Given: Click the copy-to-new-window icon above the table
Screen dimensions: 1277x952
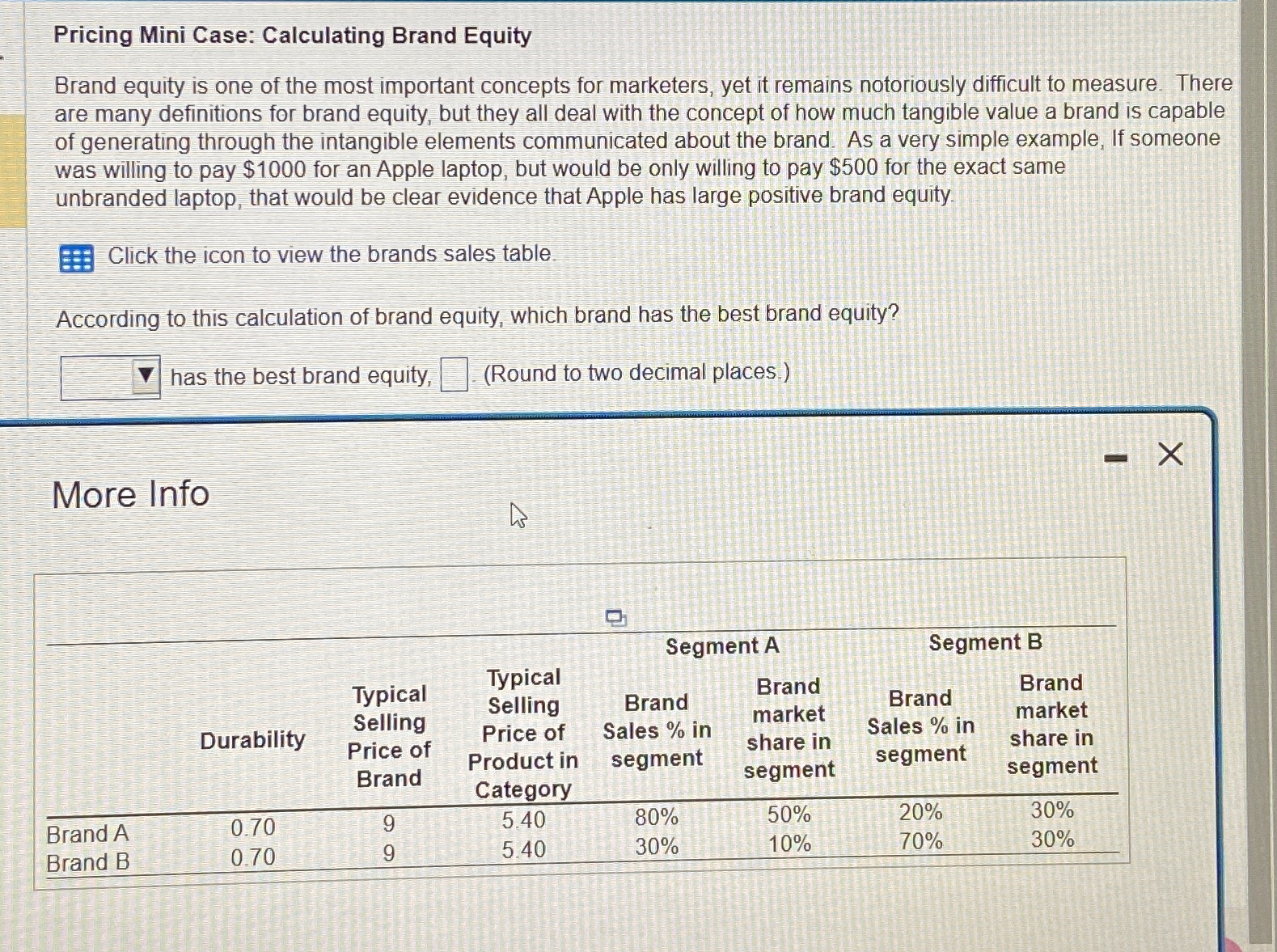Looking at the screenshot, I should (x=615, y=617).
